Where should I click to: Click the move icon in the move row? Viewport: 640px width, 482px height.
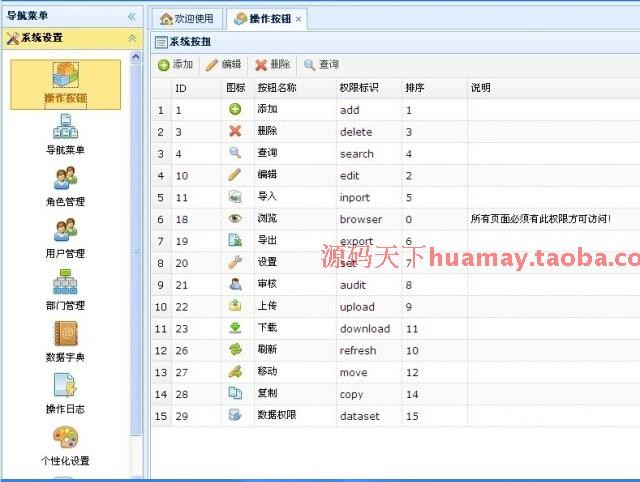(x=235, y=371)
